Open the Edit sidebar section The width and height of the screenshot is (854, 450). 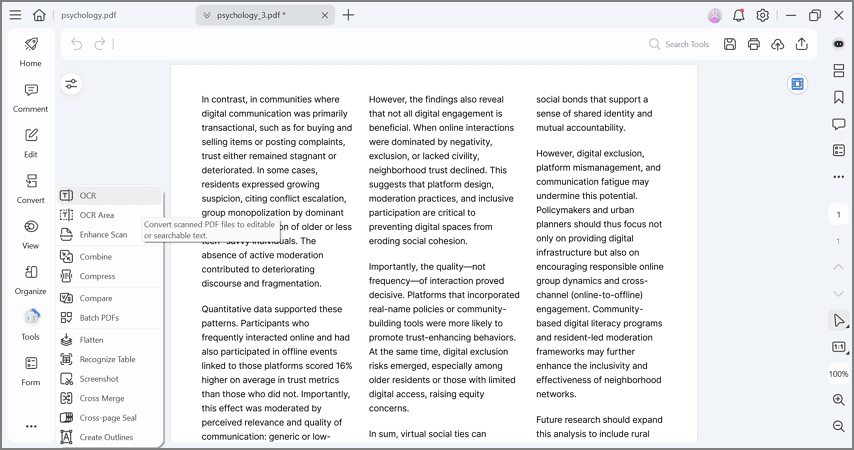point(30,143)
